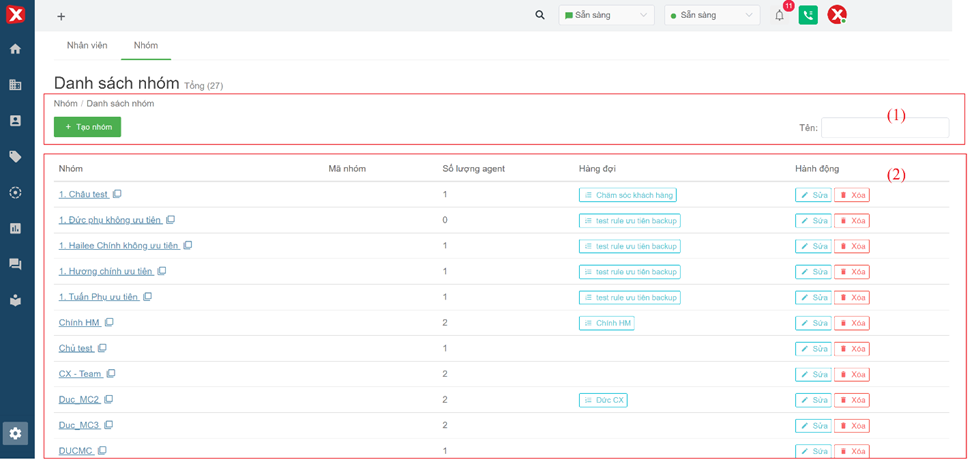
Task: Open the tag icon in the sidebar
Action: point(15,157)
